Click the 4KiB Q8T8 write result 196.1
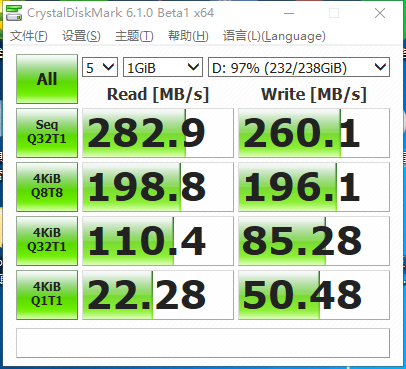This screenshot has height=369, width=406. point(314,187)
